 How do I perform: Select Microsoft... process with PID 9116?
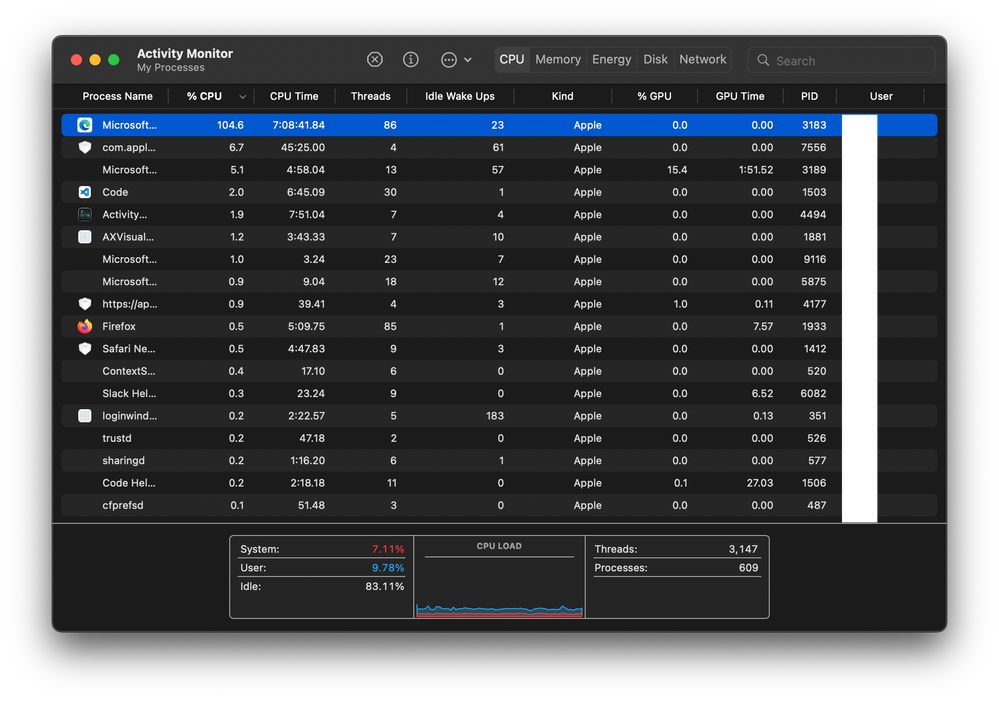coord(499,259)
